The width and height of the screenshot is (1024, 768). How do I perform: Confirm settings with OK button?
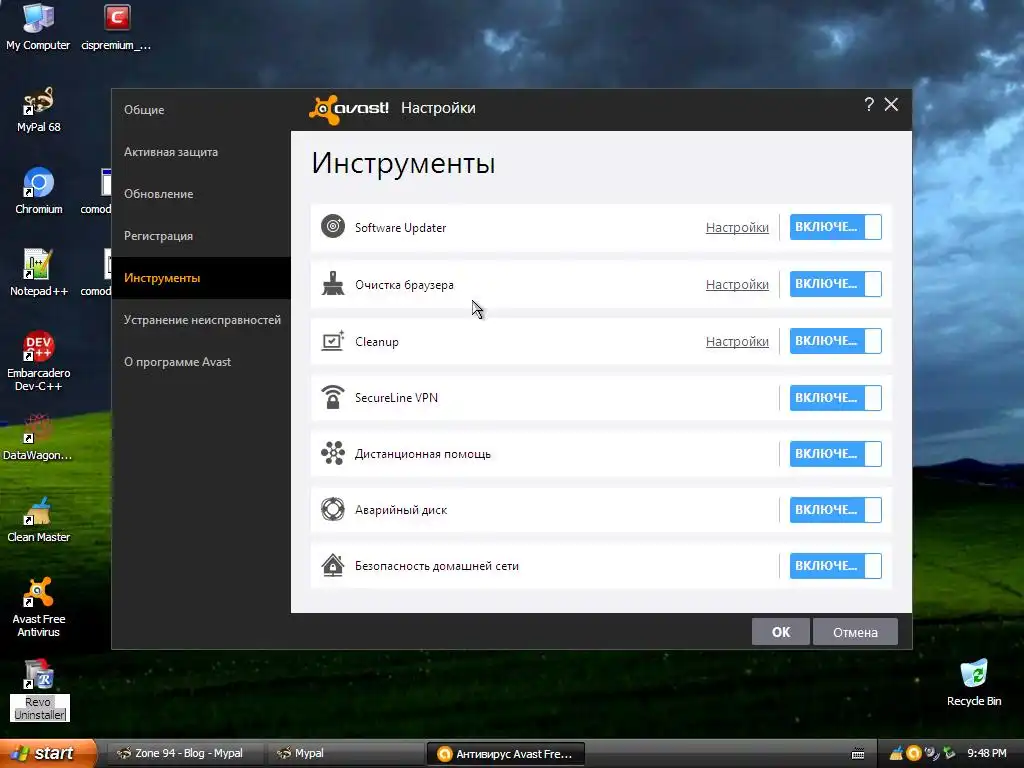pos(780,632)
